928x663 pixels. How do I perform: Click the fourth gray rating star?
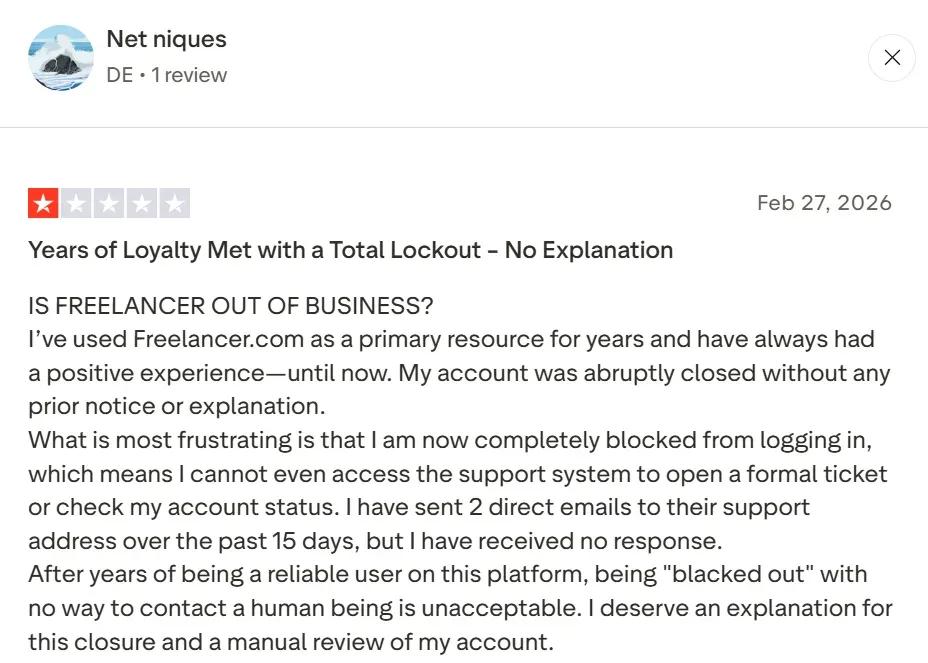point(142,204)
